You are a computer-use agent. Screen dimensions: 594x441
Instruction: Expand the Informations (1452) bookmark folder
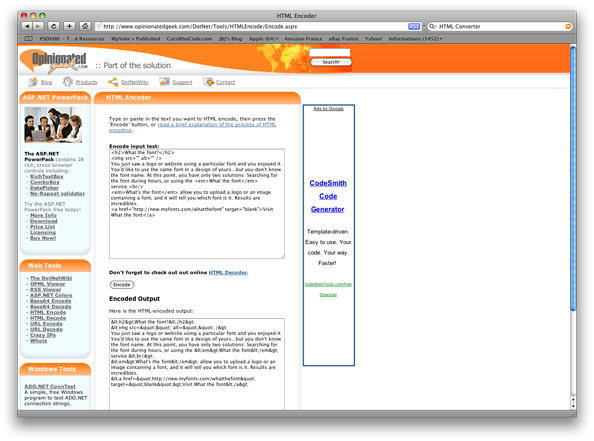coord(415,39)
